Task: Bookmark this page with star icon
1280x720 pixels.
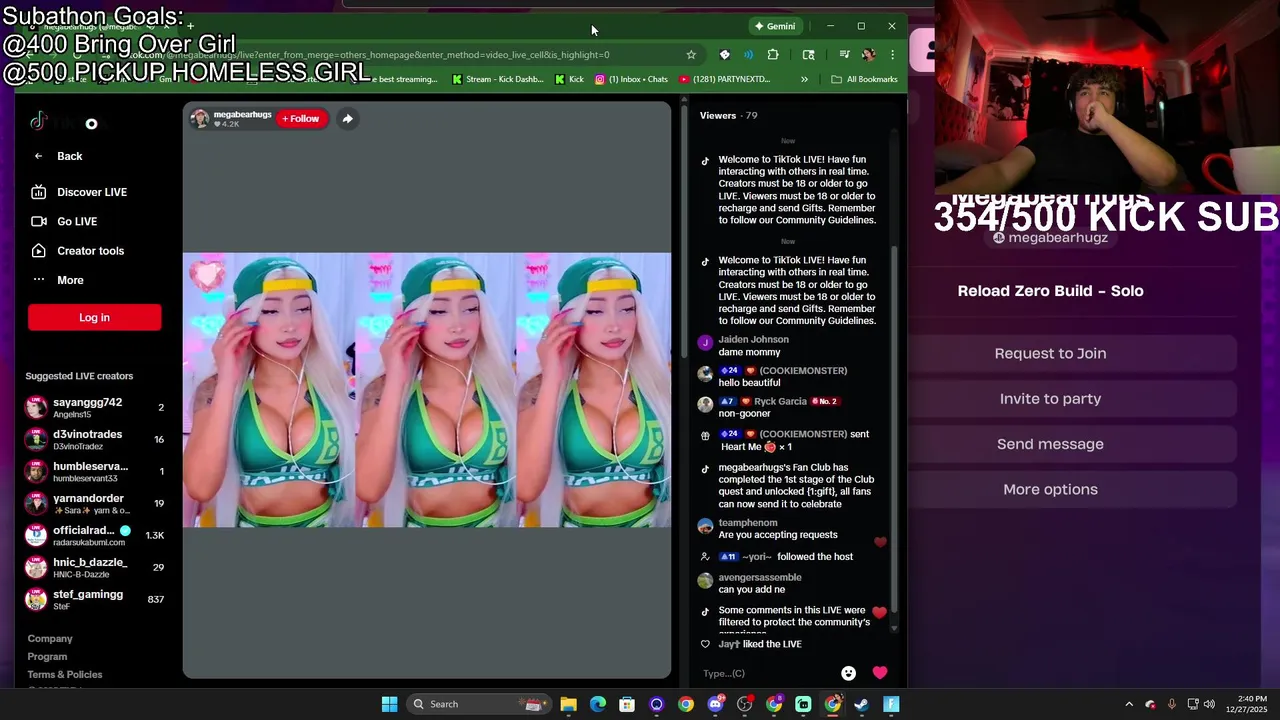Action: point(691,55)
